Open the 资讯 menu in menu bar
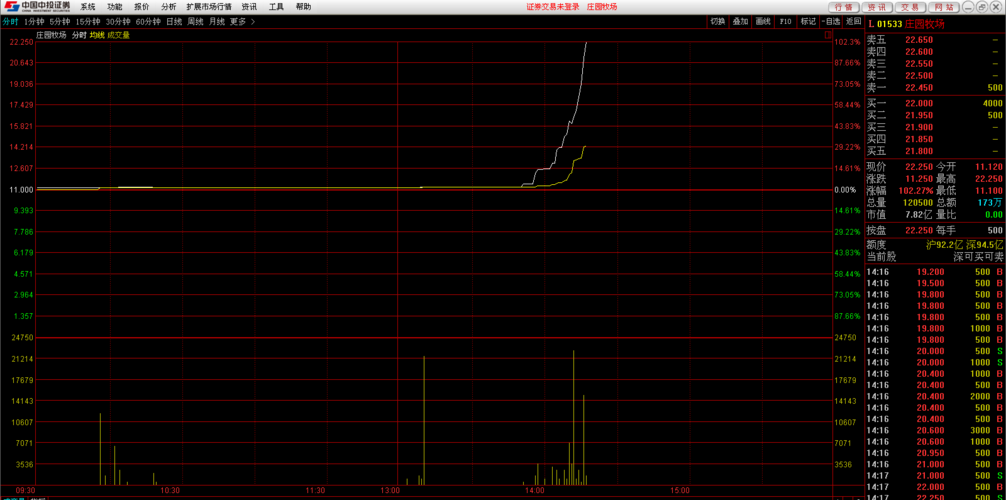Screen dimensions: 1006x500 249,7
